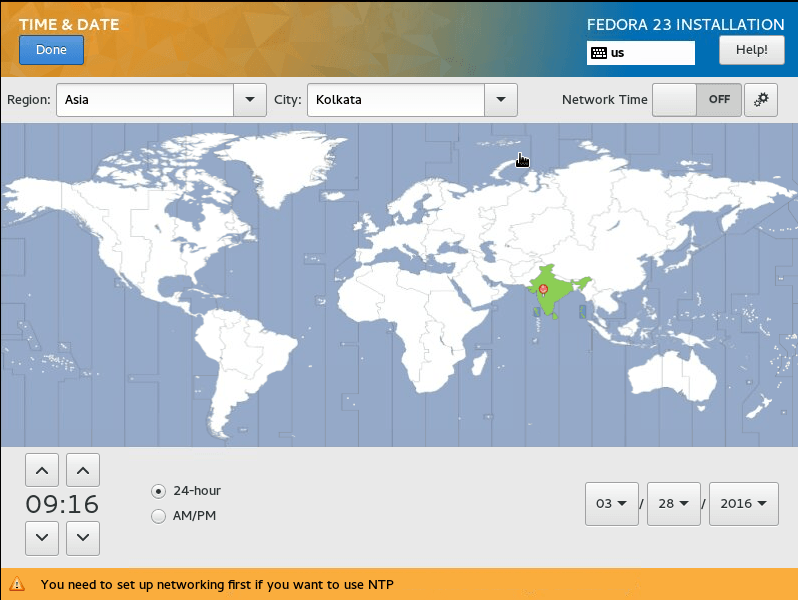The height and width of the screenshot is (600, 798).
Task: Click the TIME & DATE heading
Action: 69,24
